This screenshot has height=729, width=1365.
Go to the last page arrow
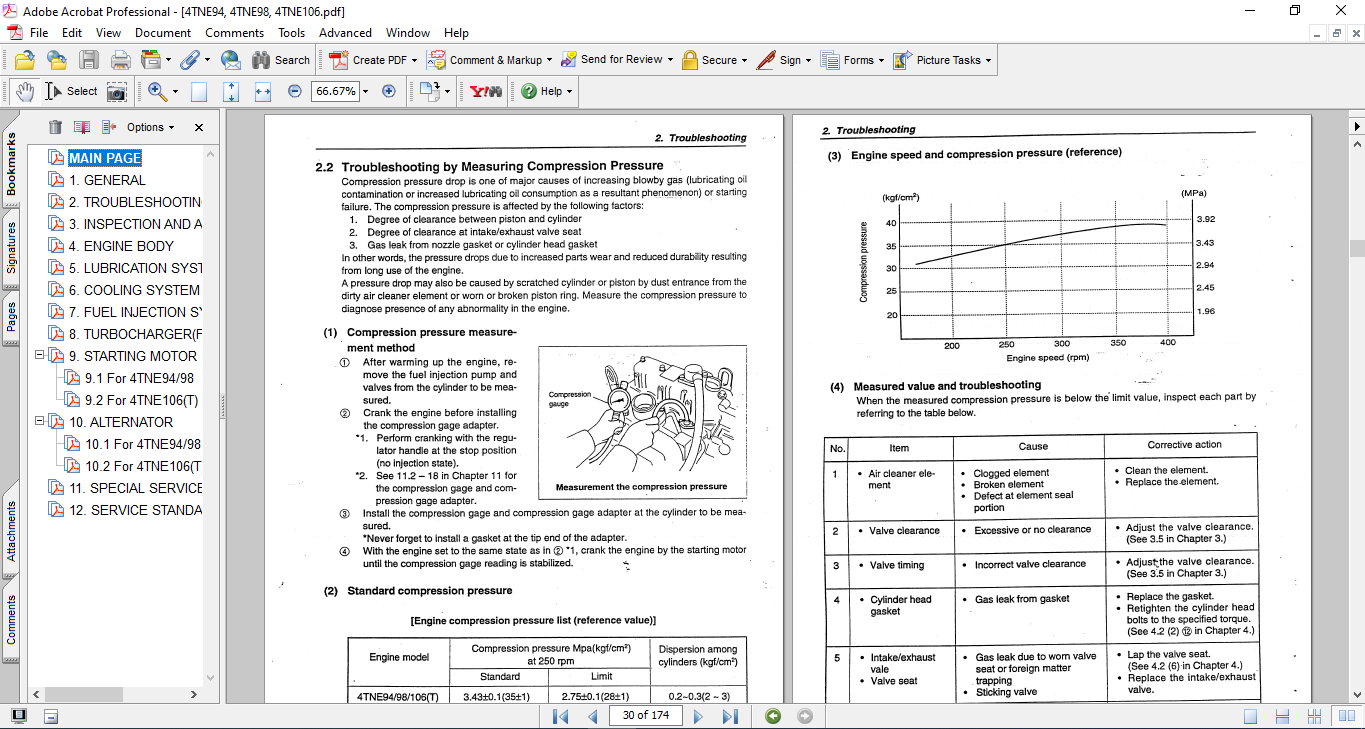click(730, 716)
